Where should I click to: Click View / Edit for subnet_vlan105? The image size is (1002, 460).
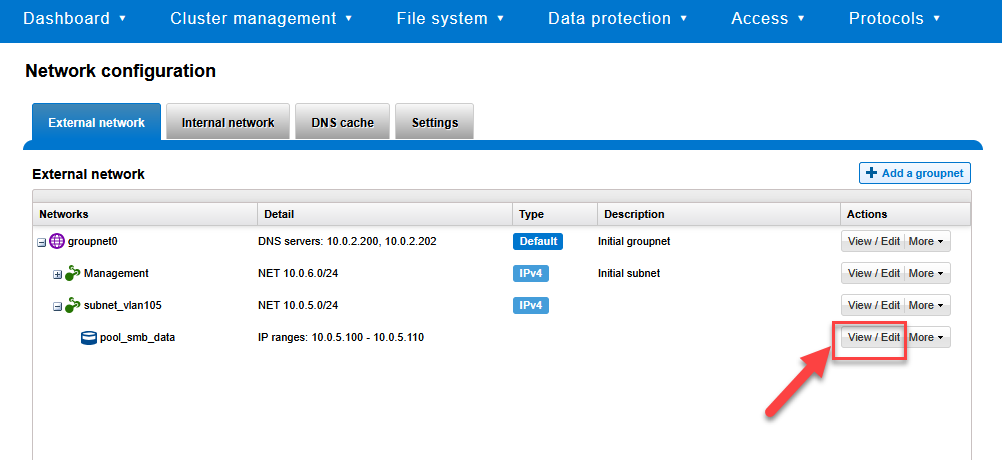click(x=873, y=305)
